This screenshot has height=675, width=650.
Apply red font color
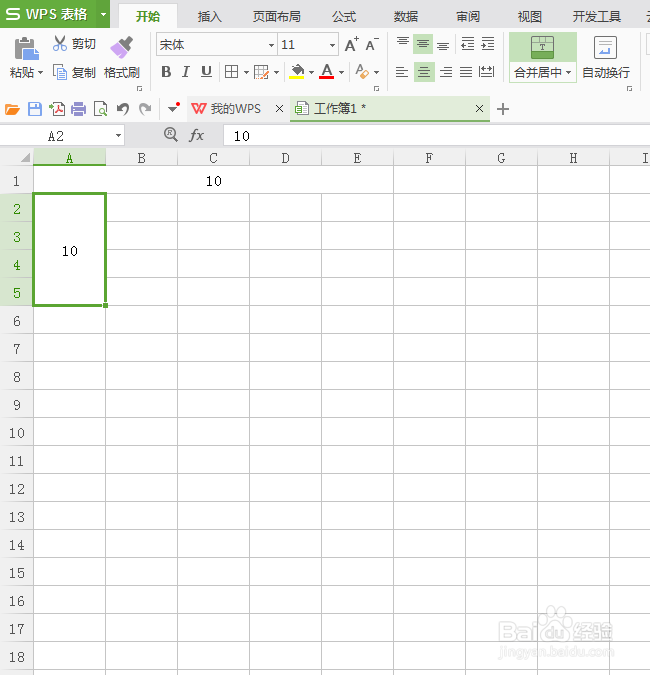(x=327, y=72)
